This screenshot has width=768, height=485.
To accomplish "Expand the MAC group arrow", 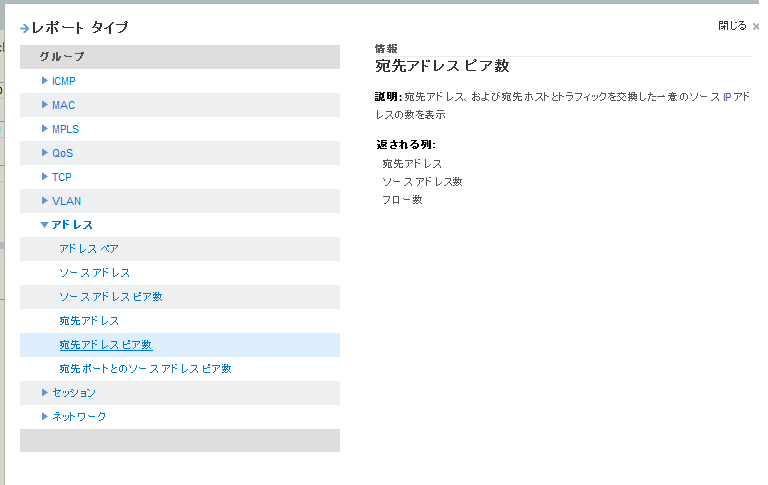I will (x=45, y=105).
